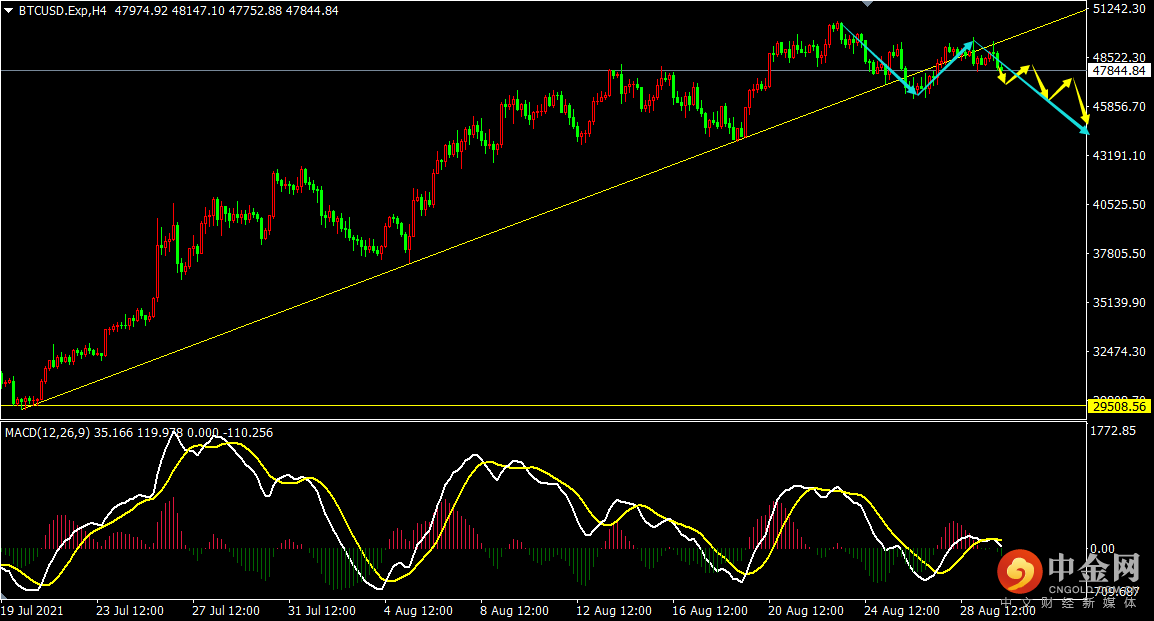Screen dimensions: 1154x621
Task: Click the yellow 29508.56 price tag
Action: [x=1119, y=406]
